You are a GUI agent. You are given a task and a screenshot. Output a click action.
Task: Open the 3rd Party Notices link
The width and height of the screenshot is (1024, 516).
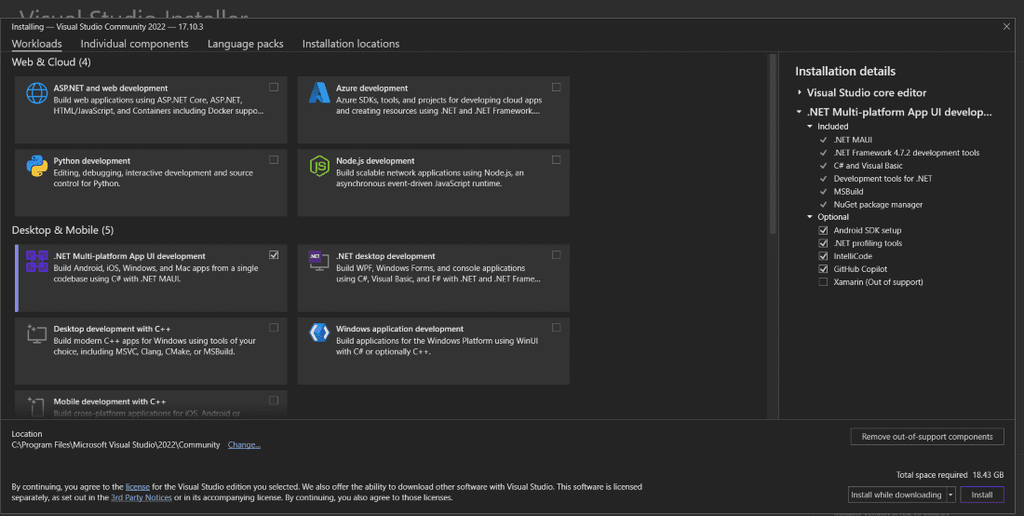coord(141,498)
